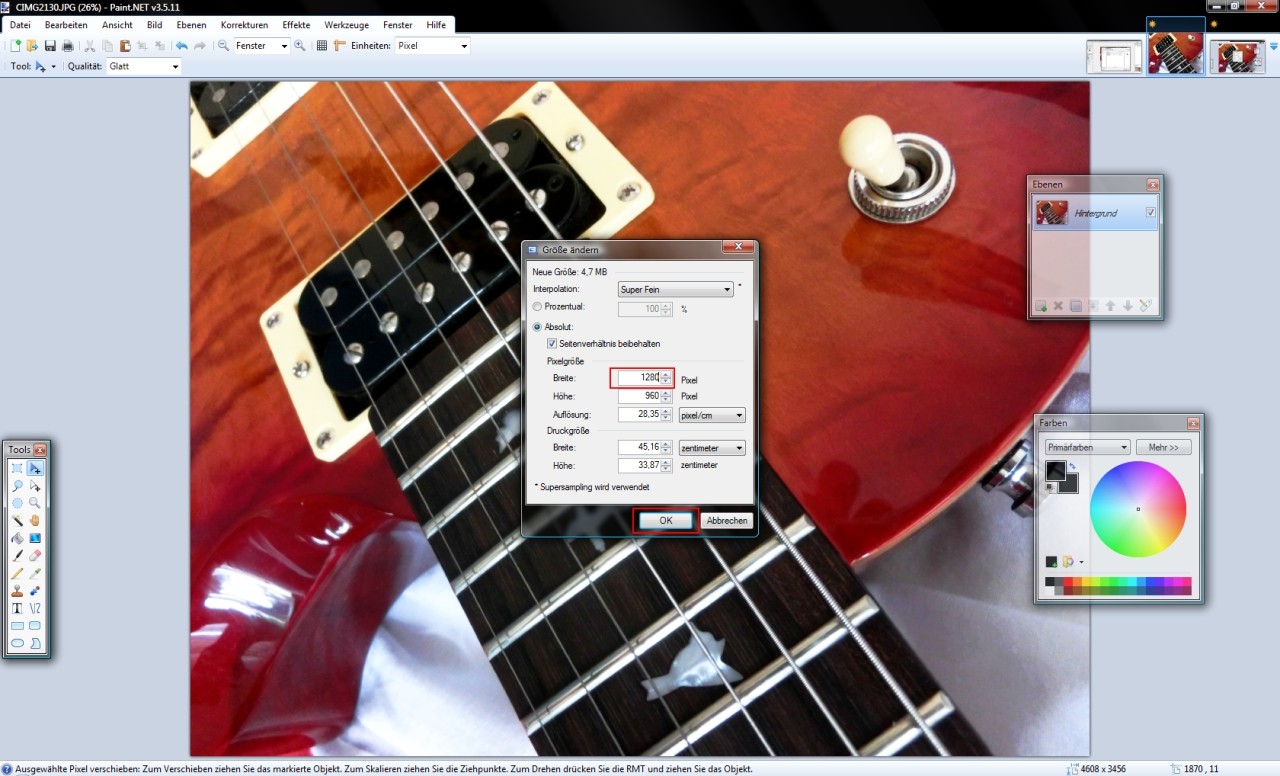1280x776 pixels.
Task: Select the Paint Bucket tool
Action: click(x=17, y=538)
